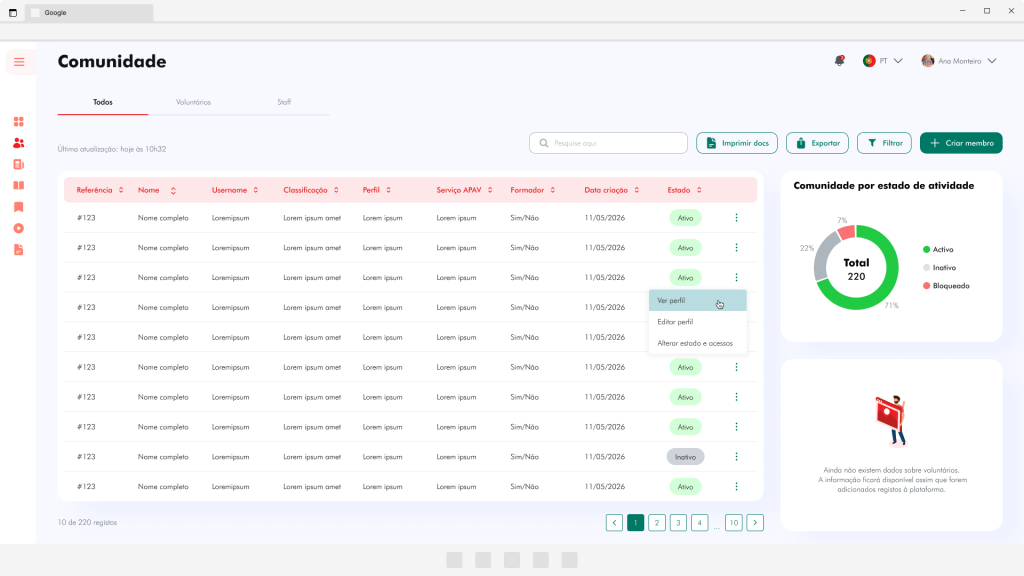Sort table by Referência column

(100, 190)
